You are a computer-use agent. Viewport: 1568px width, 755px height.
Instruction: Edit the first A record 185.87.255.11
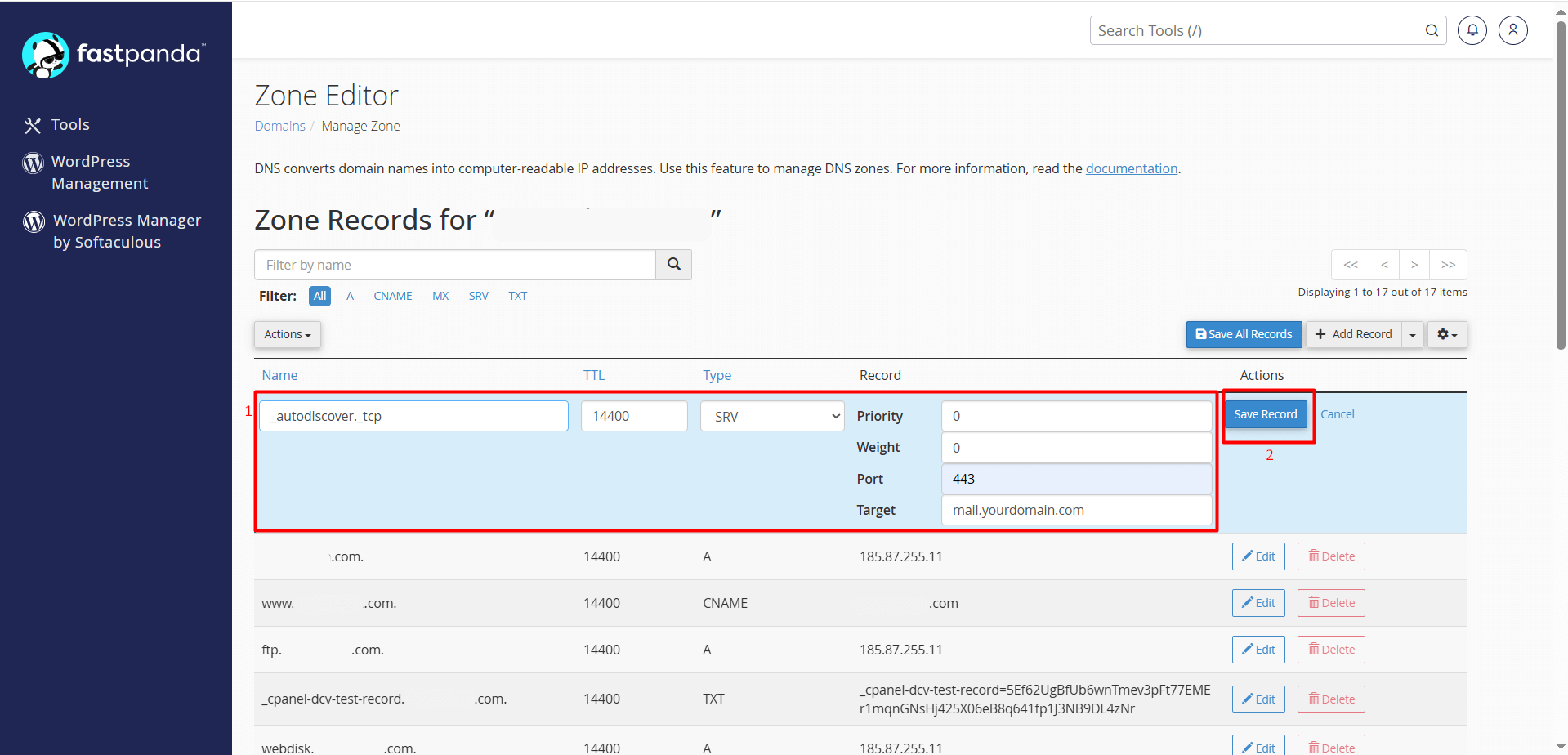1258,556
